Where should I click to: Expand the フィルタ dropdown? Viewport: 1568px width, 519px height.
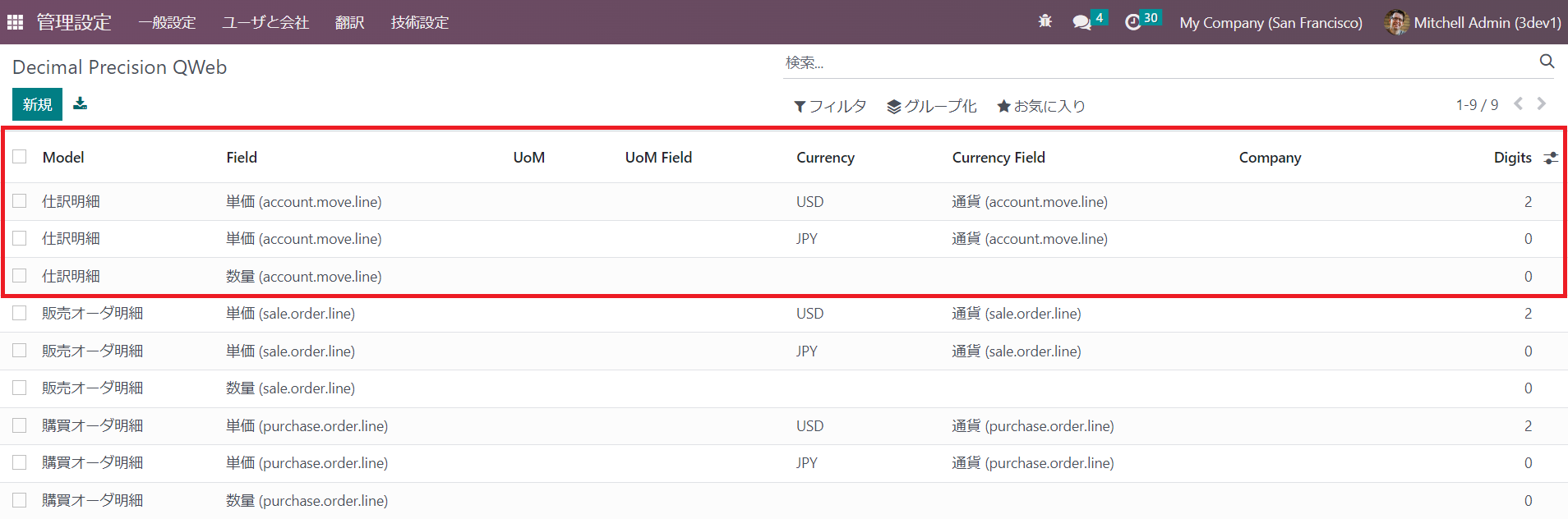[830, 106]
